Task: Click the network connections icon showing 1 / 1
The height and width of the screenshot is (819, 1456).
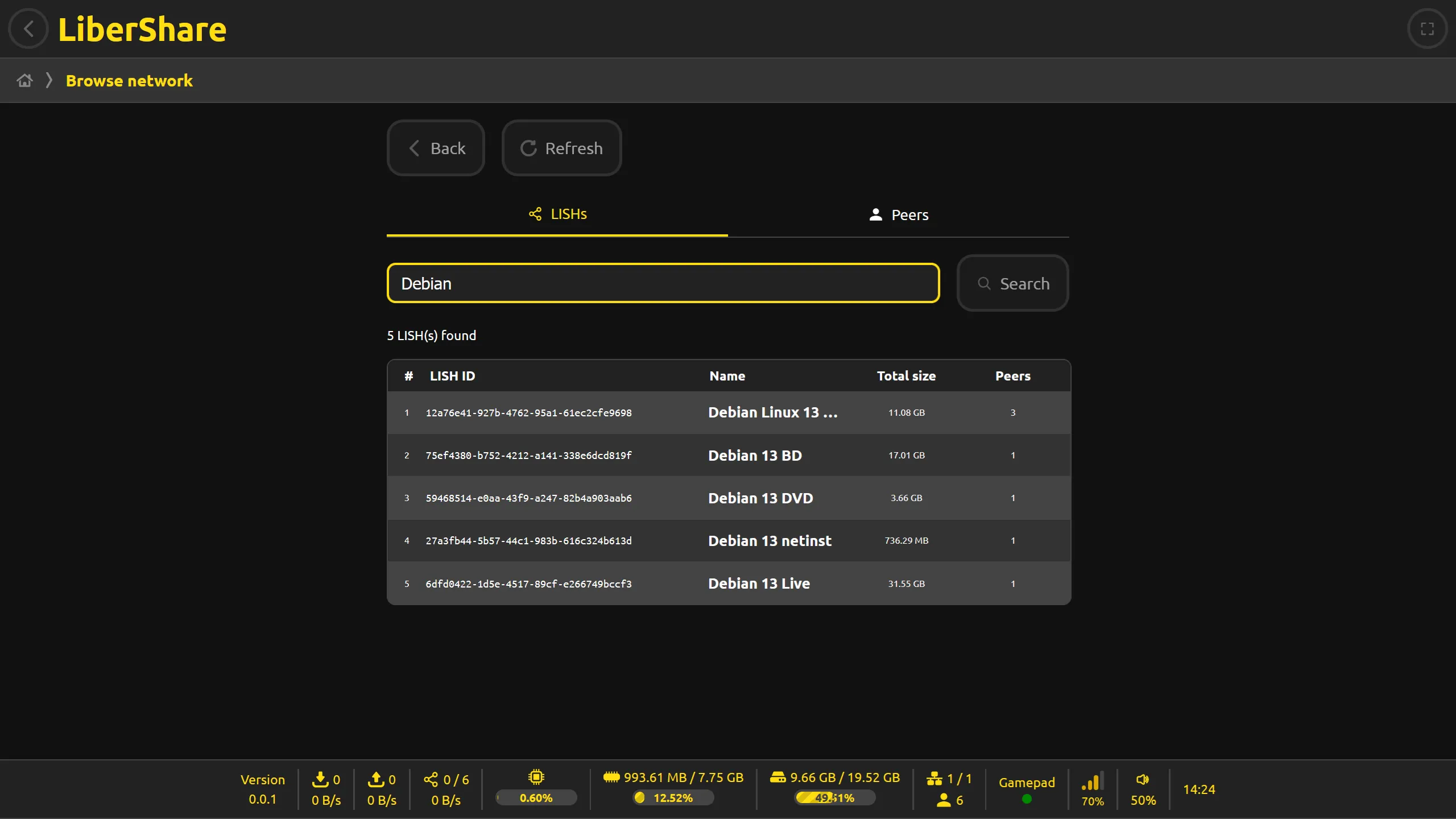Action: [x=934, y=779]
